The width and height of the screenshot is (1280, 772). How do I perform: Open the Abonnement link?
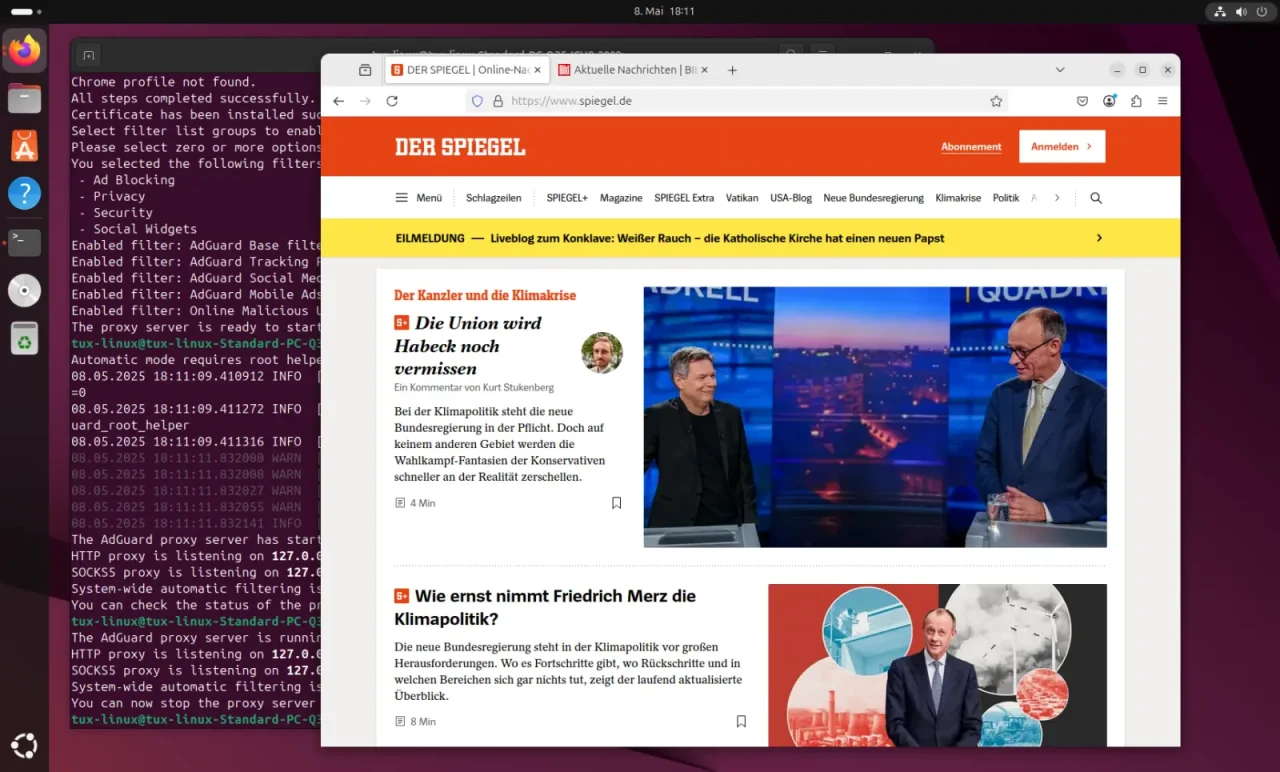pyautogui.click(x=970, y=147)
